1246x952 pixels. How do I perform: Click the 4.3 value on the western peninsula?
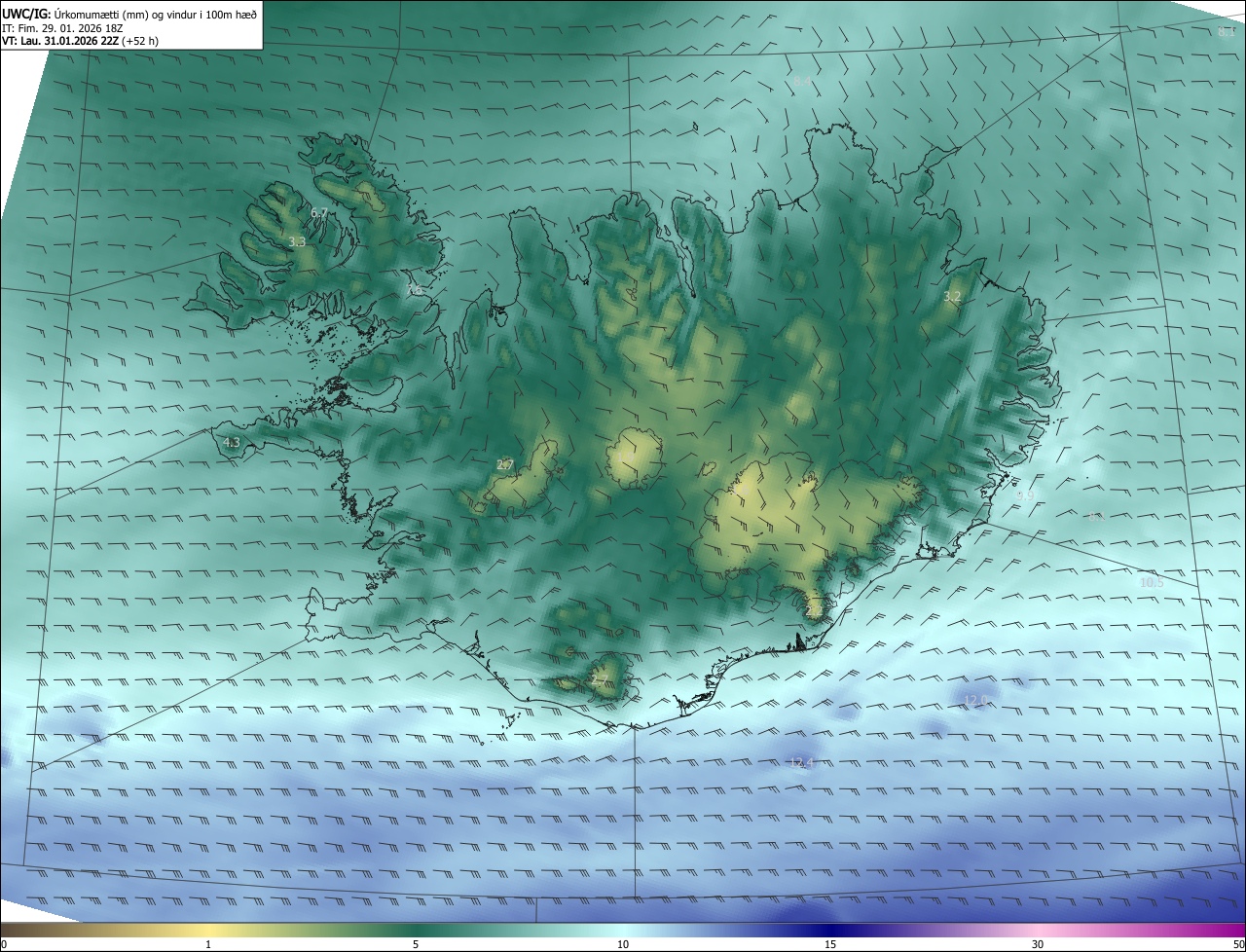231,442
